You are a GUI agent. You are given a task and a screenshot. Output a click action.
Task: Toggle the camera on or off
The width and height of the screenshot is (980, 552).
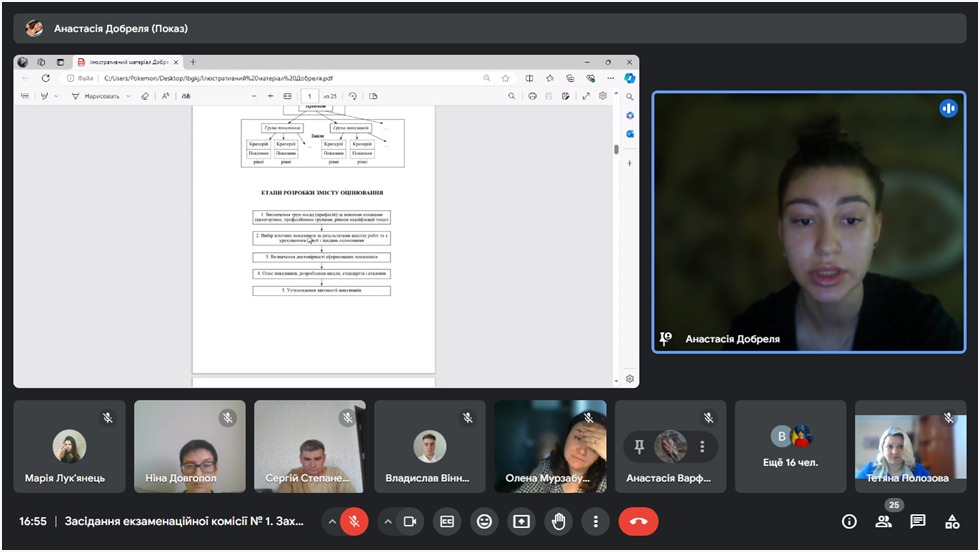[409, 521]
